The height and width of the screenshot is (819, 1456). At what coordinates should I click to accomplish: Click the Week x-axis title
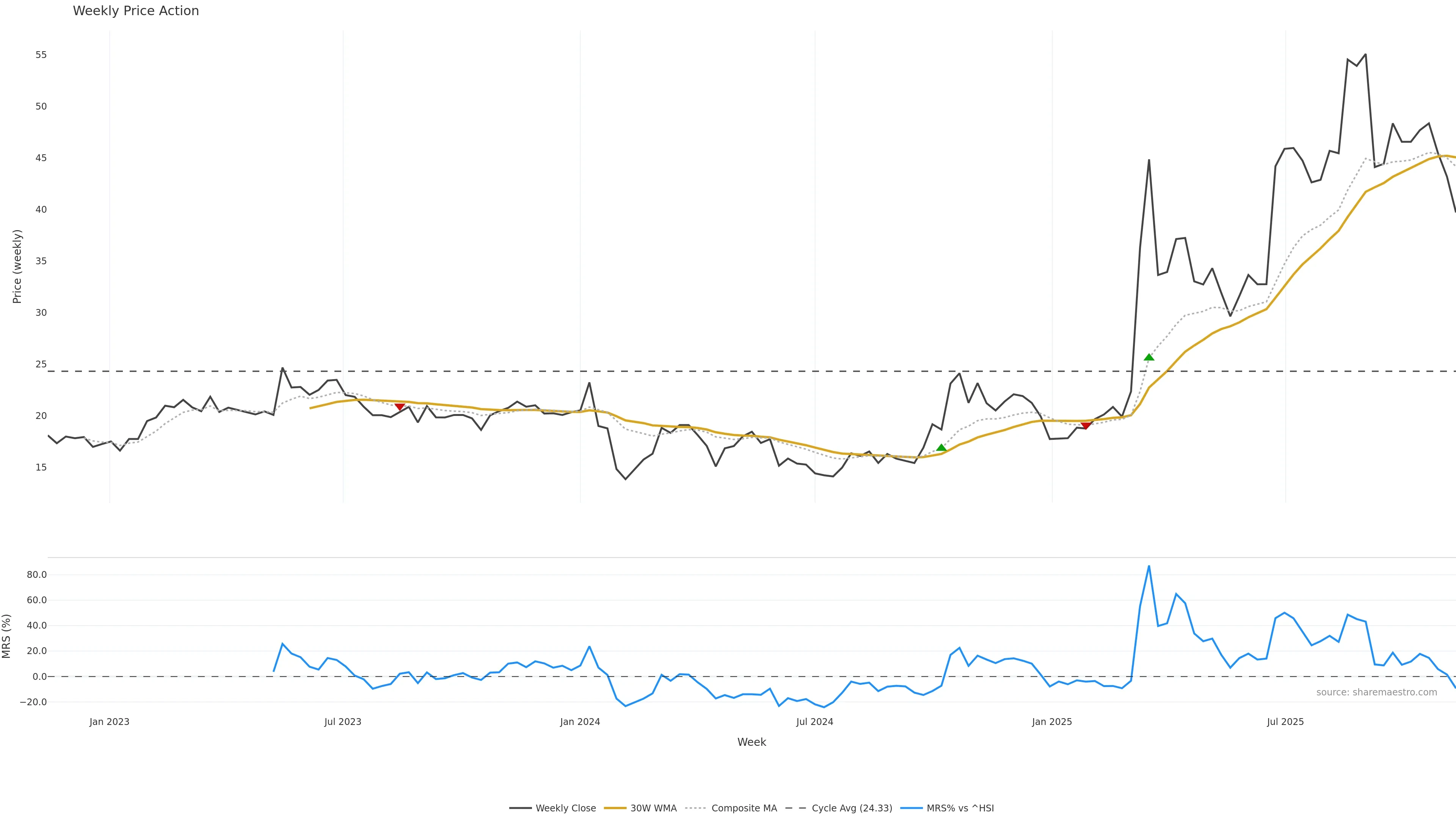(x=751, y=742)
